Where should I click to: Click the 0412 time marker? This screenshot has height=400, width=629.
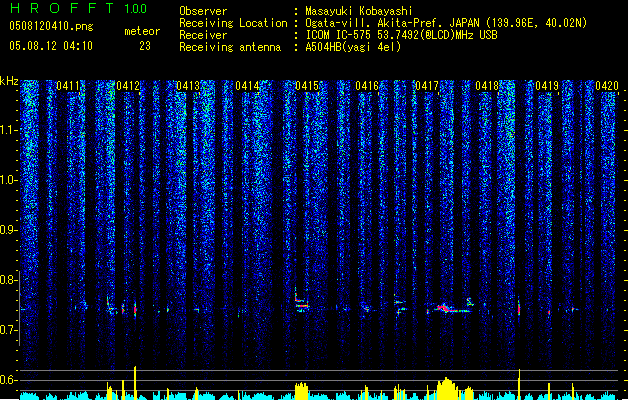[x=128, y=86]
